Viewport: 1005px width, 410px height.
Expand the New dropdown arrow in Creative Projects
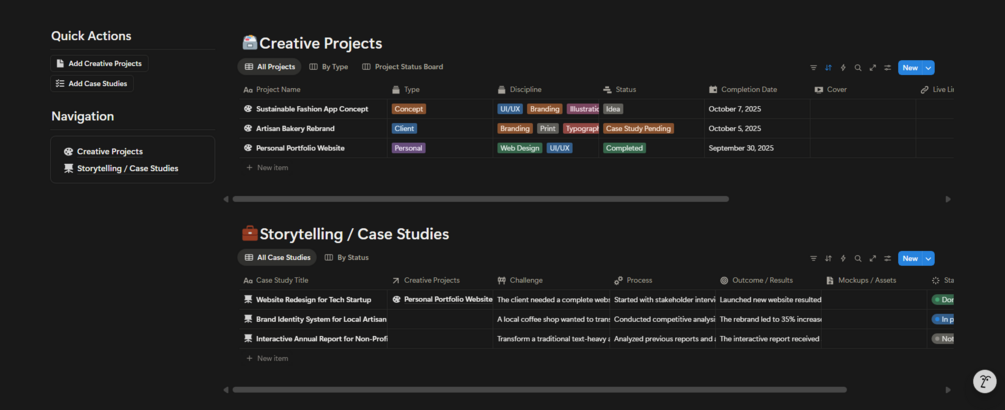[929, 68]
